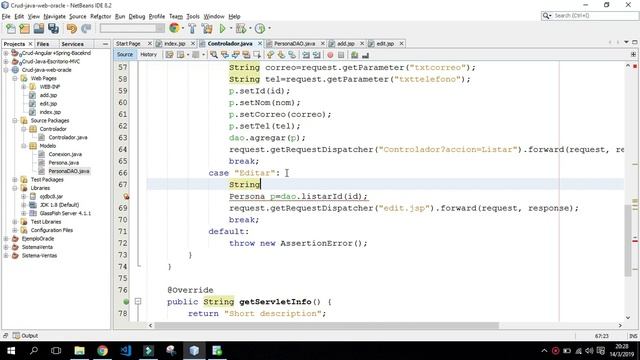This screenshot has height=360, width=640.
Task: Switch to the index.jsp editor tab
Action: (x=175, y=43)
